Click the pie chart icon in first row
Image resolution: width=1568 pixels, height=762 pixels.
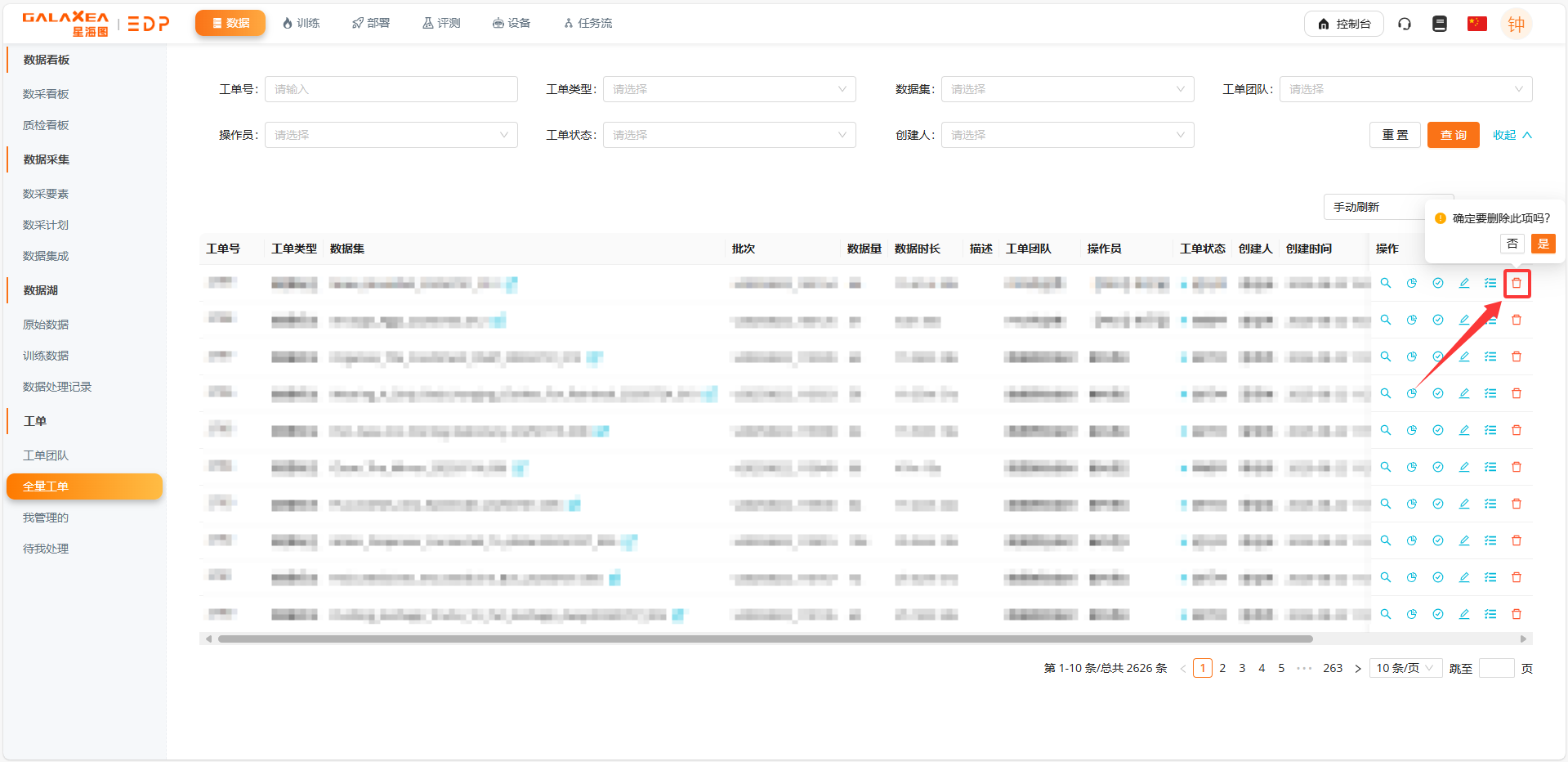pos(1411,283)
